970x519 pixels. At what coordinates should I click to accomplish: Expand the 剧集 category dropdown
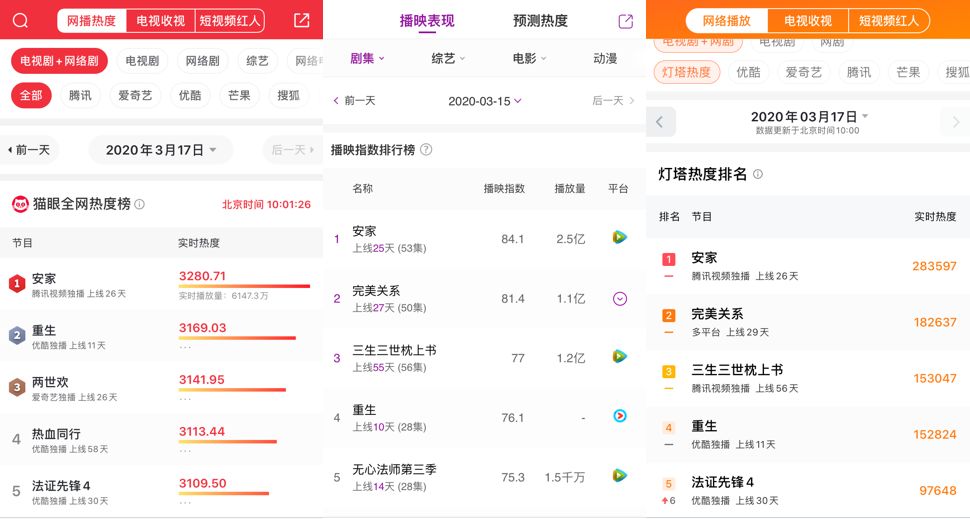pyautogui.click(x=367, y=59)
